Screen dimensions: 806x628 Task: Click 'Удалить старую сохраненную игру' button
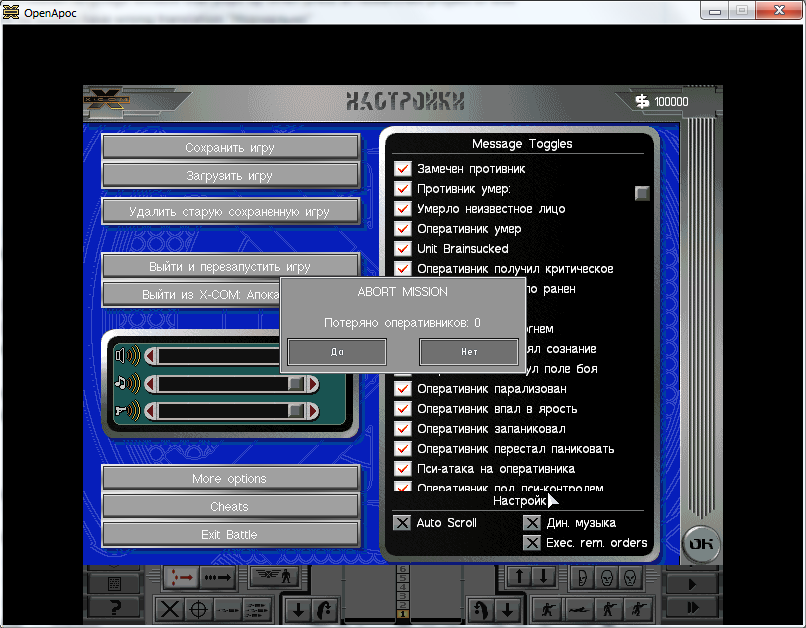(230, 212)
